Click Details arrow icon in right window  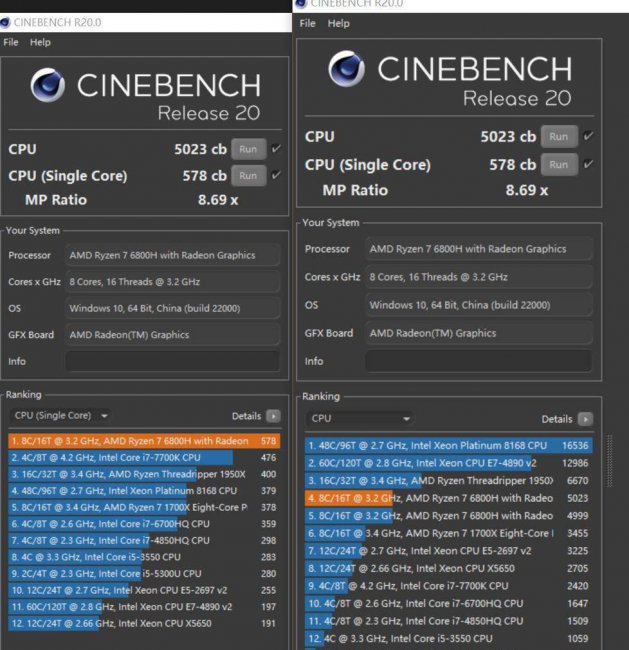tap(585, 419)
